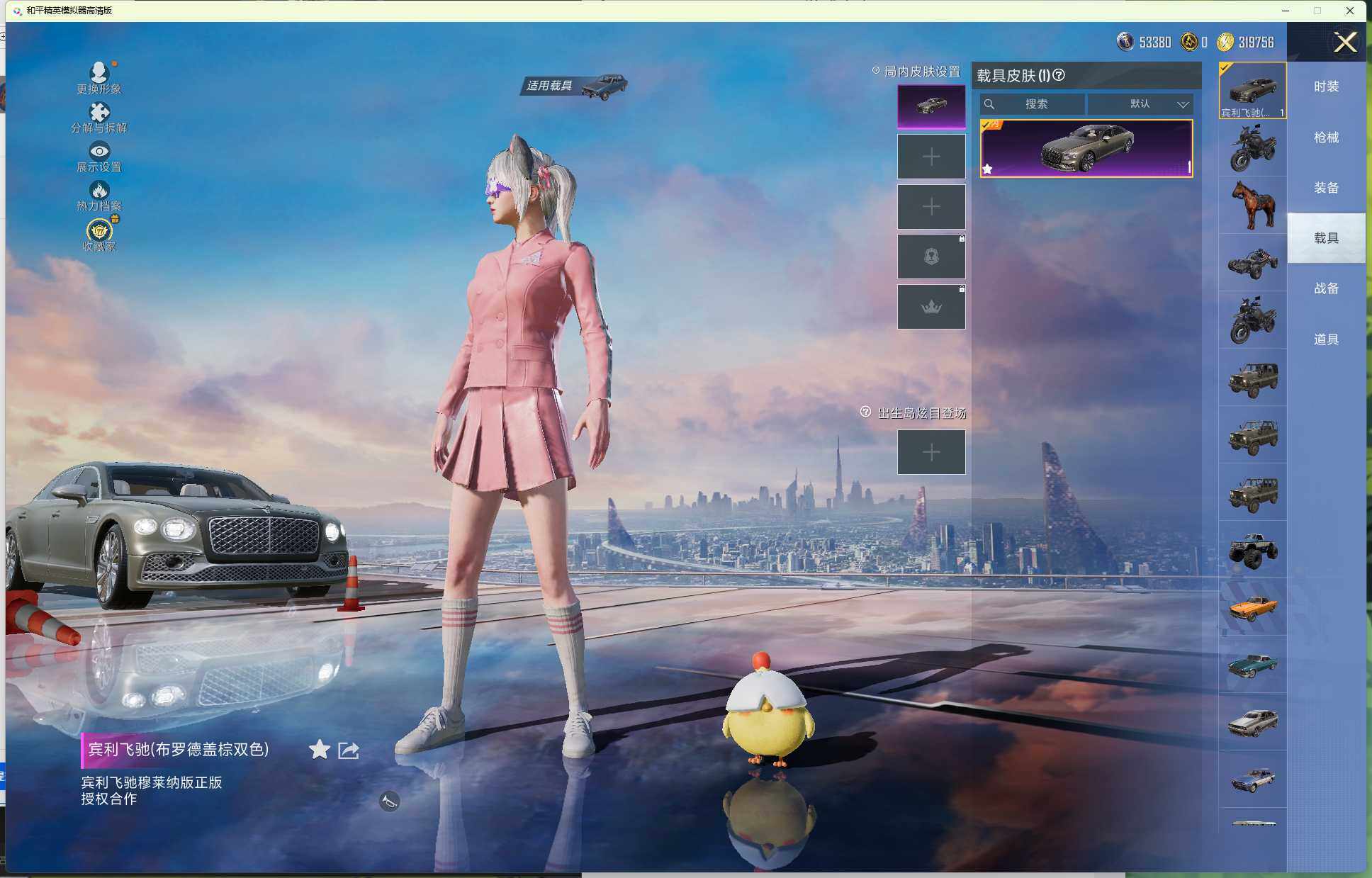This screenshot has width=1372, height=878.
Task: Open the 热力档案 flame icon
Action: click(99, 191)
